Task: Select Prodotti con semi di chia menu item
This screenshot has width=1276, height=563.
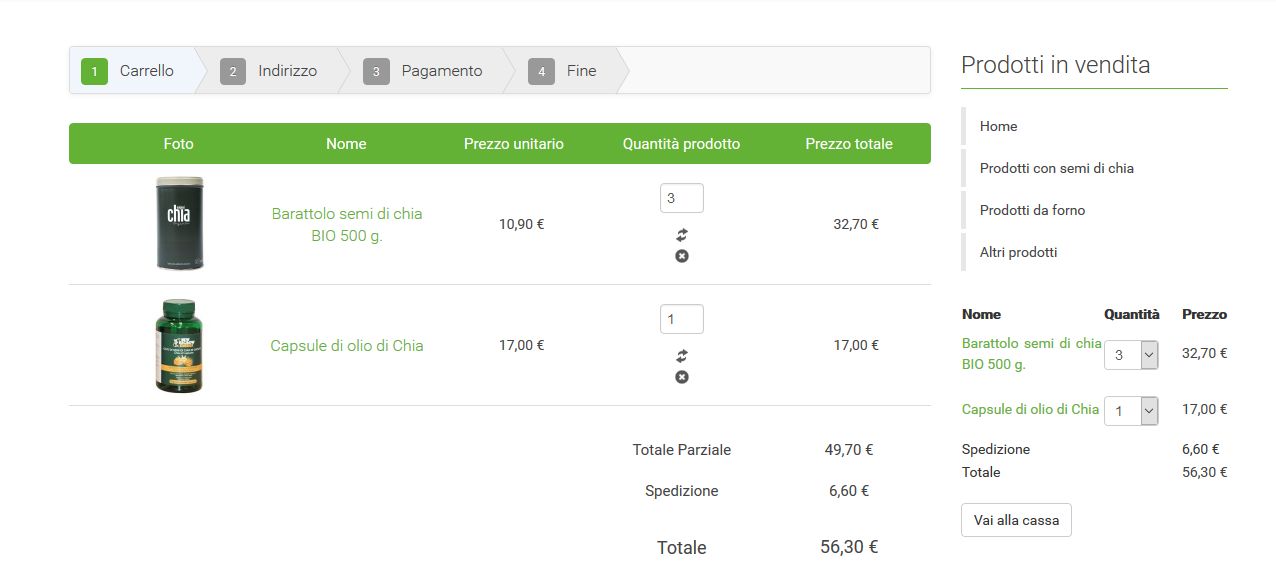Action: point(1056,168)
